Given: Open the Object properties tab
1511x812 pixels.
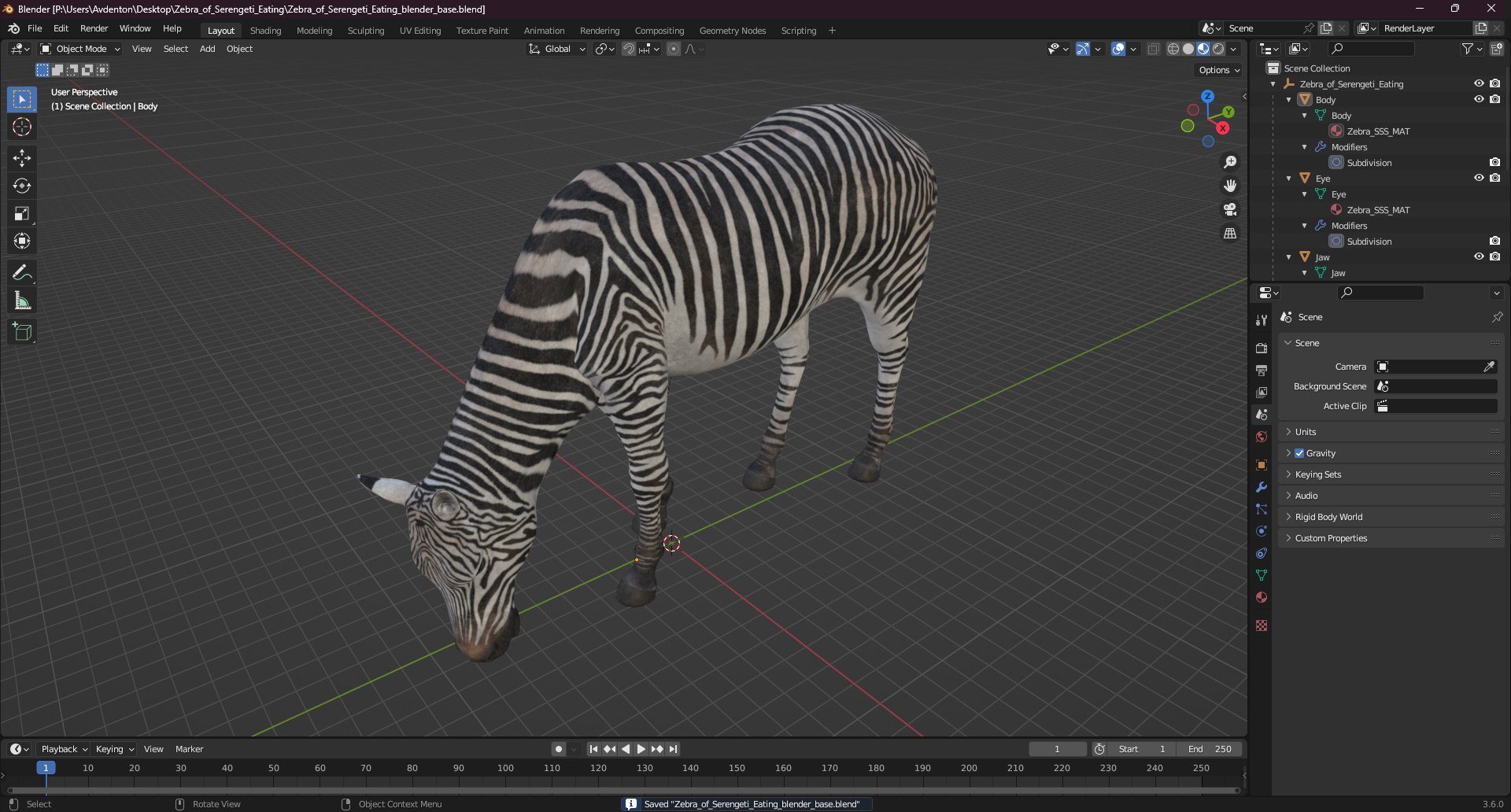Looking at the screenshot, I should [1262, 465].
